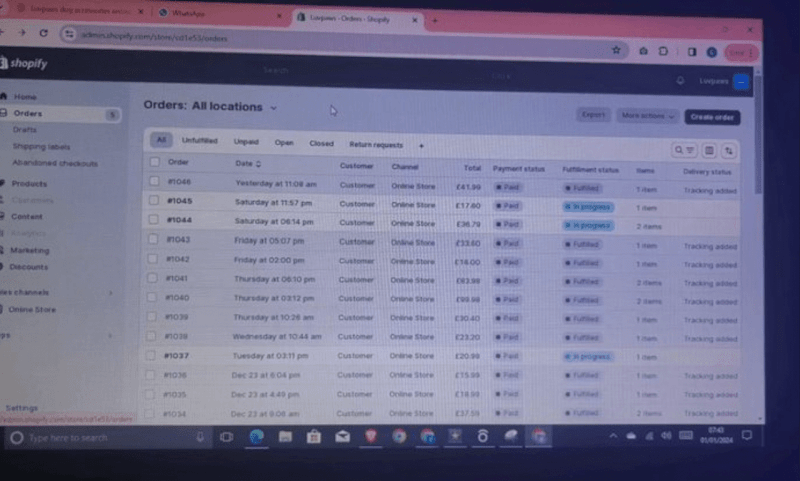Tick checkbox for order #1046
The width and height of the screenshot is (800, 481).
click(x=154, y=181)
